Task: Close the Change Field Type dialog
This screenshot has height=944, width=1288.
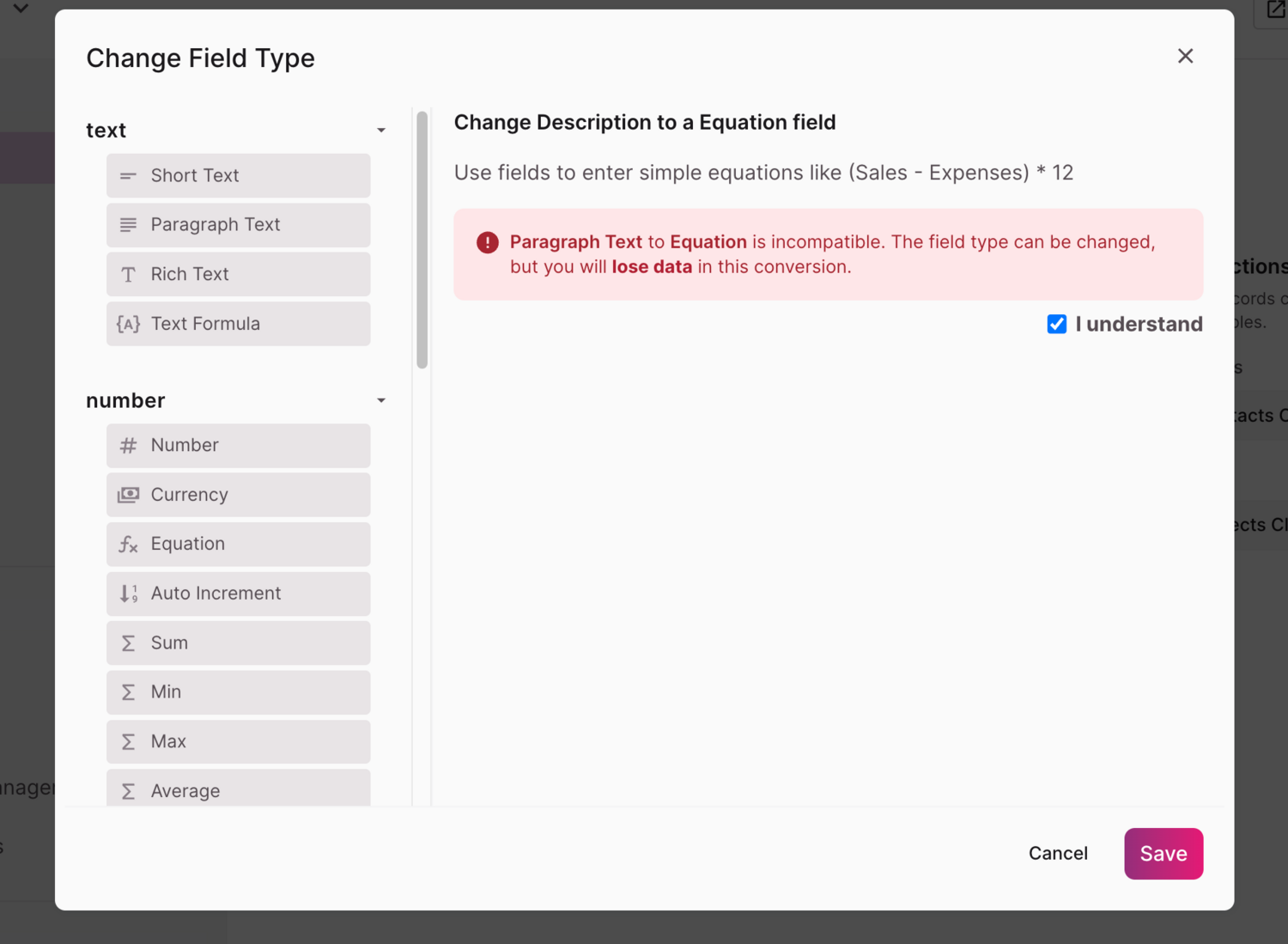Action: [x=1185, y=57]
